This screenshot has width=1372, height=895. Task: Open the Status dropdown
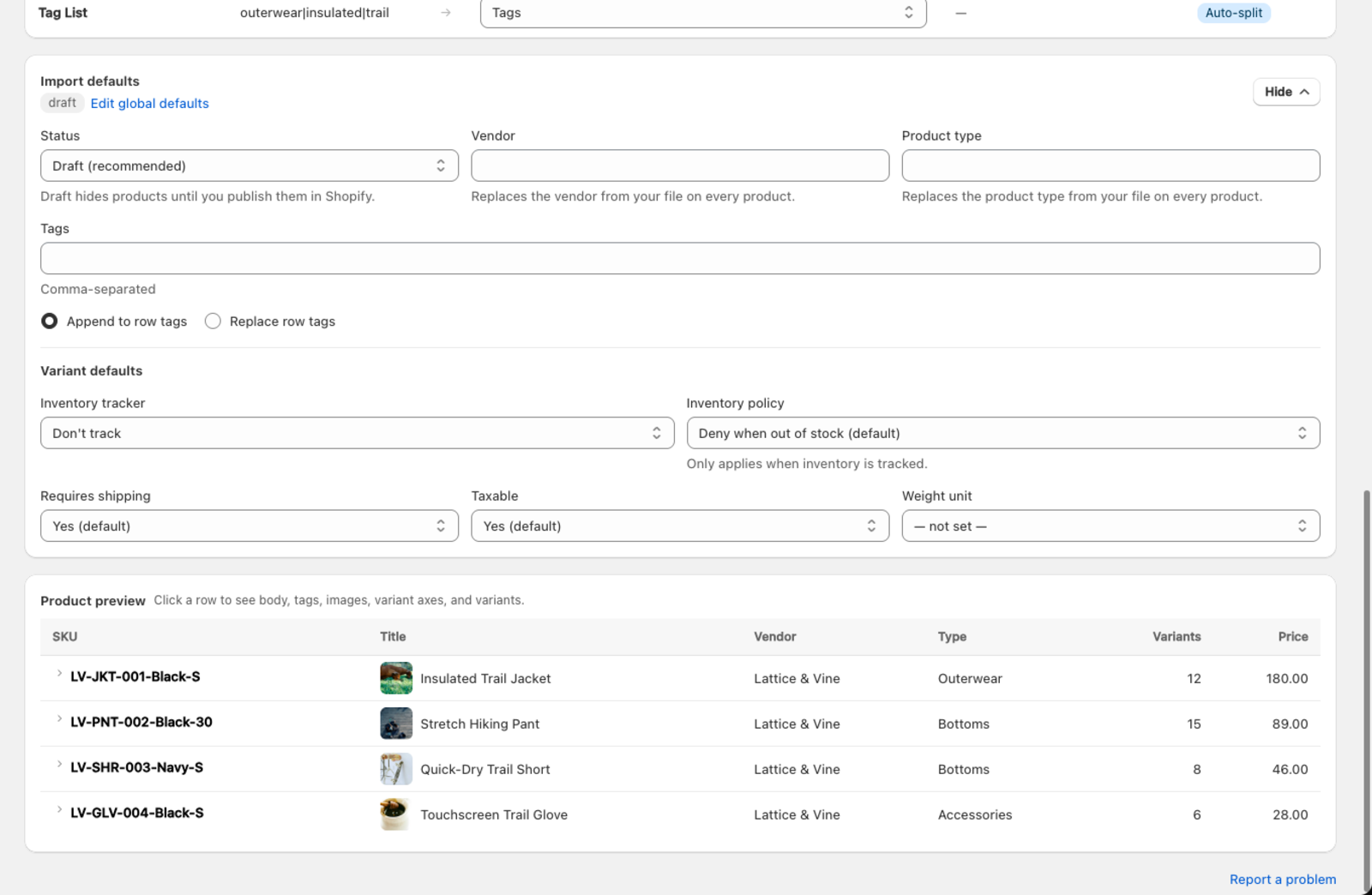tap(250, 165)
